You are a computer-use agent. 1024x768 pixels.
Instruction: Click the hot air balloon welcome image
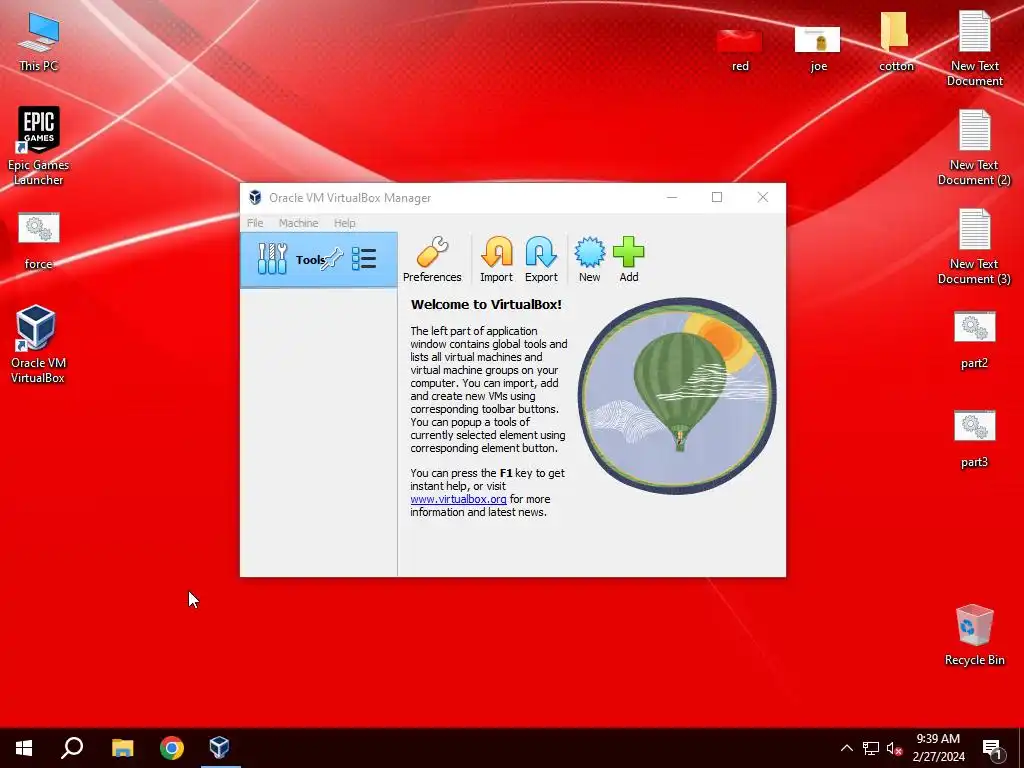pos(677,396)
